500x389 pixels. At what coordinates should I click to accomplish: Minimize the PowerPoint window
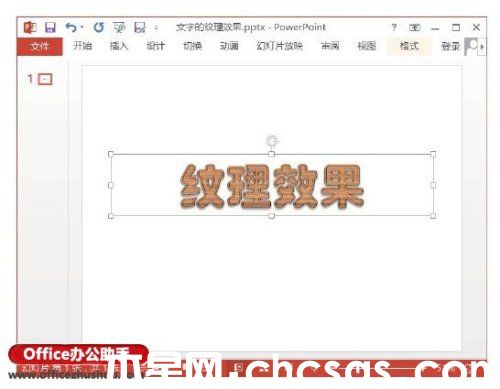(435, 29)
